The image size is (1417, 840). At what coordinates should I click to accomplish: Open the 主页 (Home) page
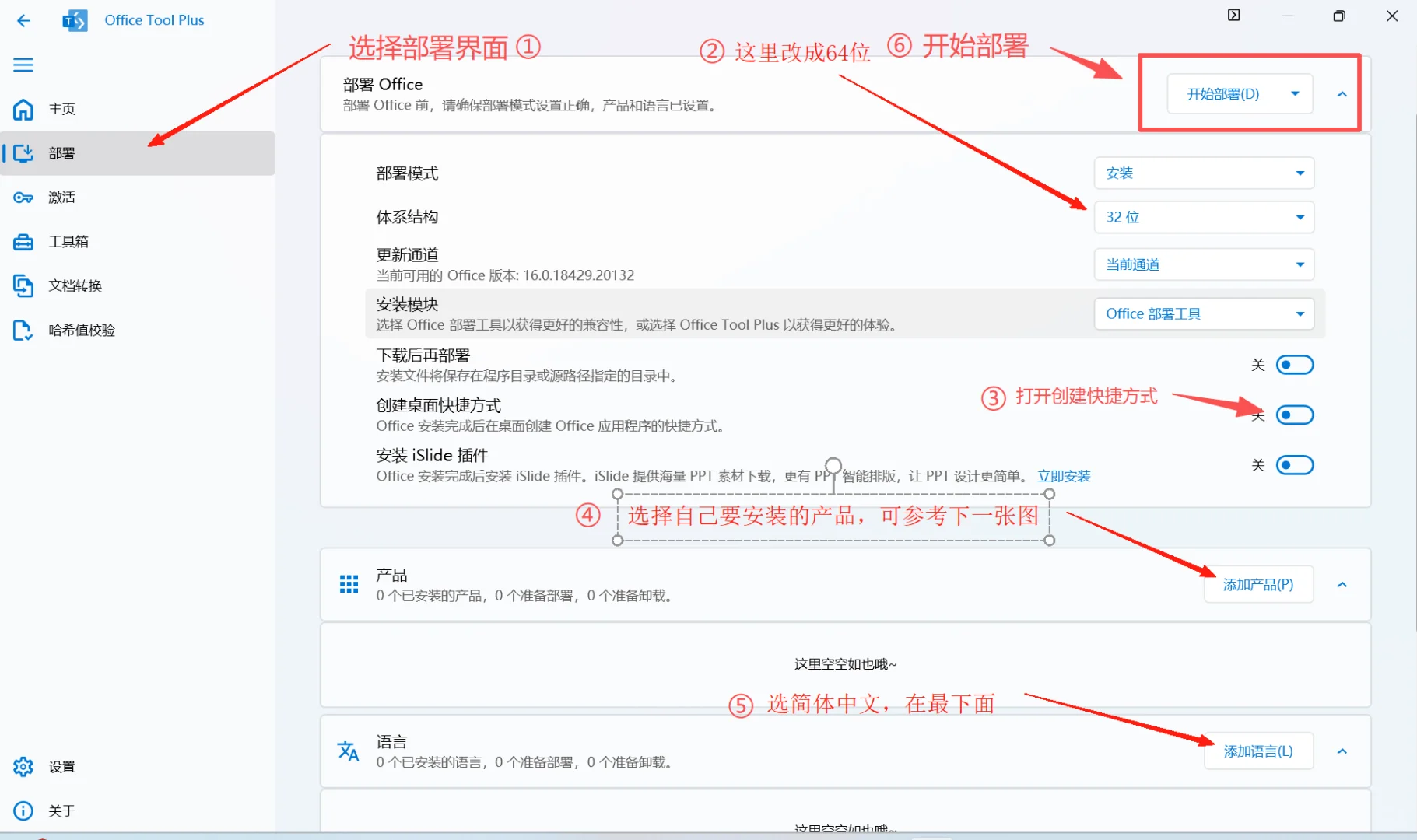pyautogui.click(x=62, y=109)
